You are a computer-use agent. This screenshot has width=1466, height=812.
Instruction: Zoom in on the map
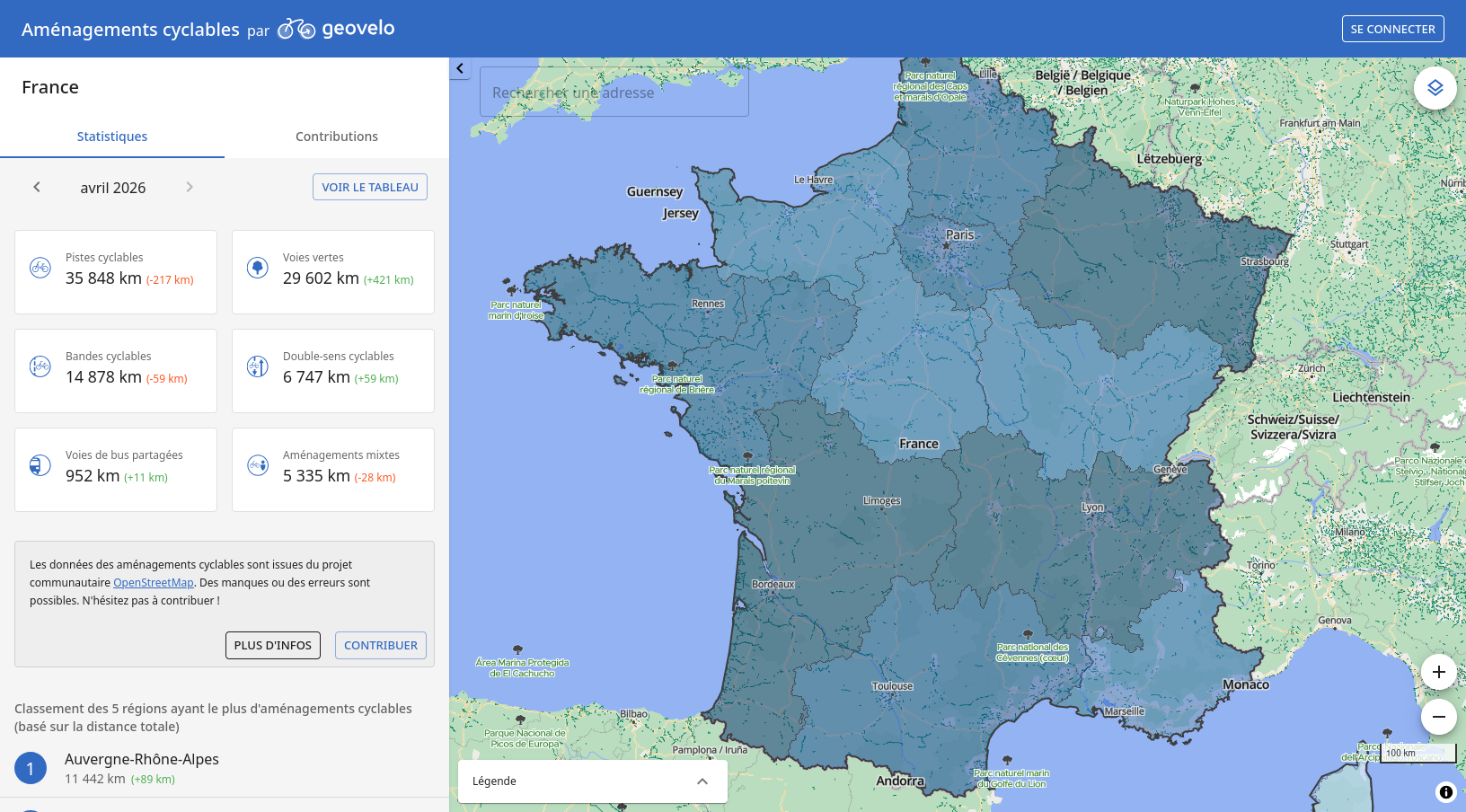1438,672
